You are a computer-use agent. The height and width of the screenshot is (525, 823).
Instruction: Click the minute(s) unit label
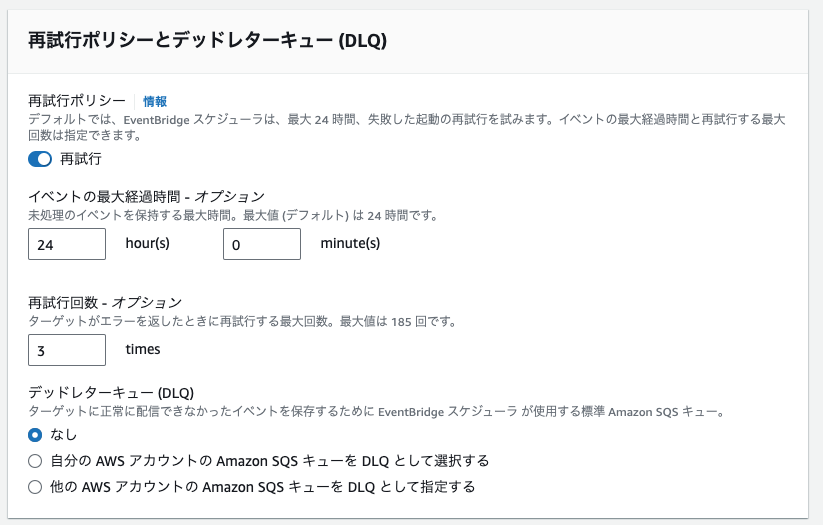350,243
